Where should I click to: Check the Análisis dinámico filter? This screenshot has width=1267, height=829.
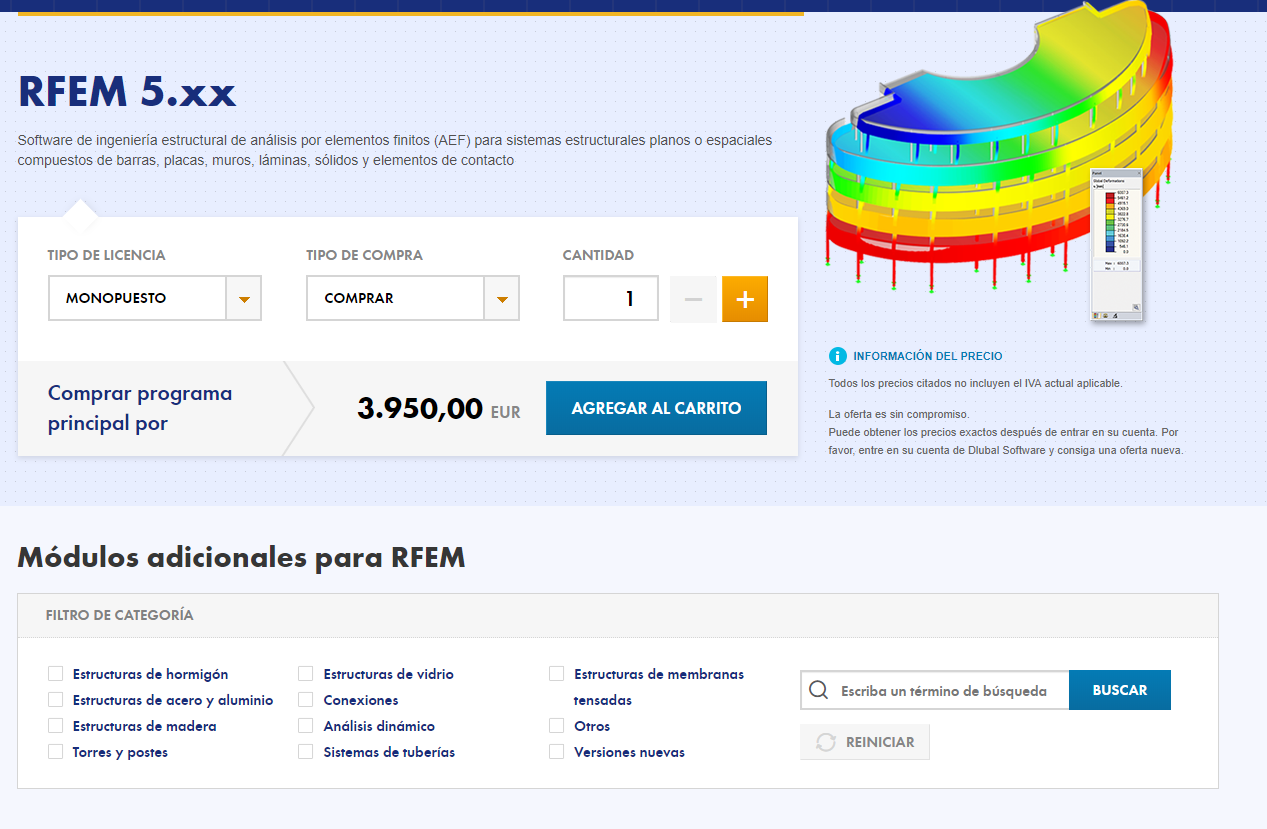[x=305, y=725]
